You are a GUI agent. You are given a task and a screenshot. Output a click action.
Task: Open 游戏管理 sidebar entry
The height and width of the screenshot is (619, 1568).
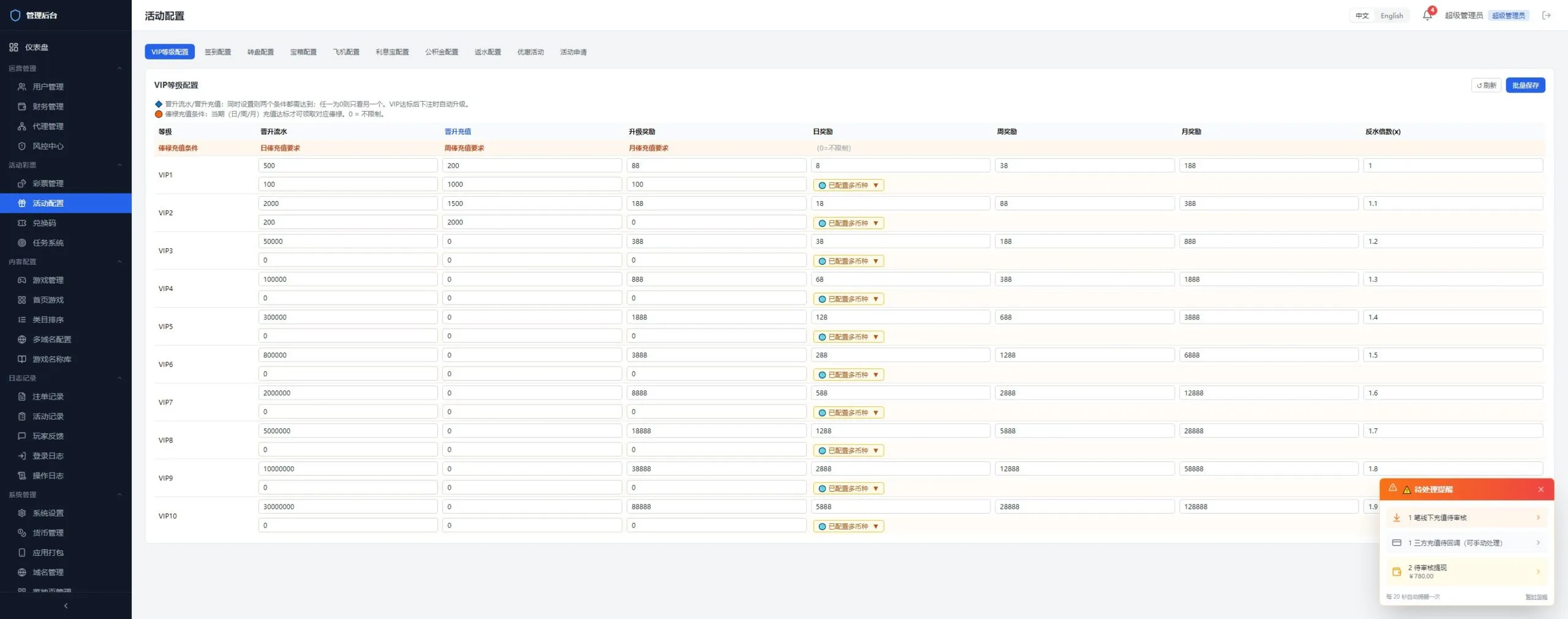coord(66,280)
